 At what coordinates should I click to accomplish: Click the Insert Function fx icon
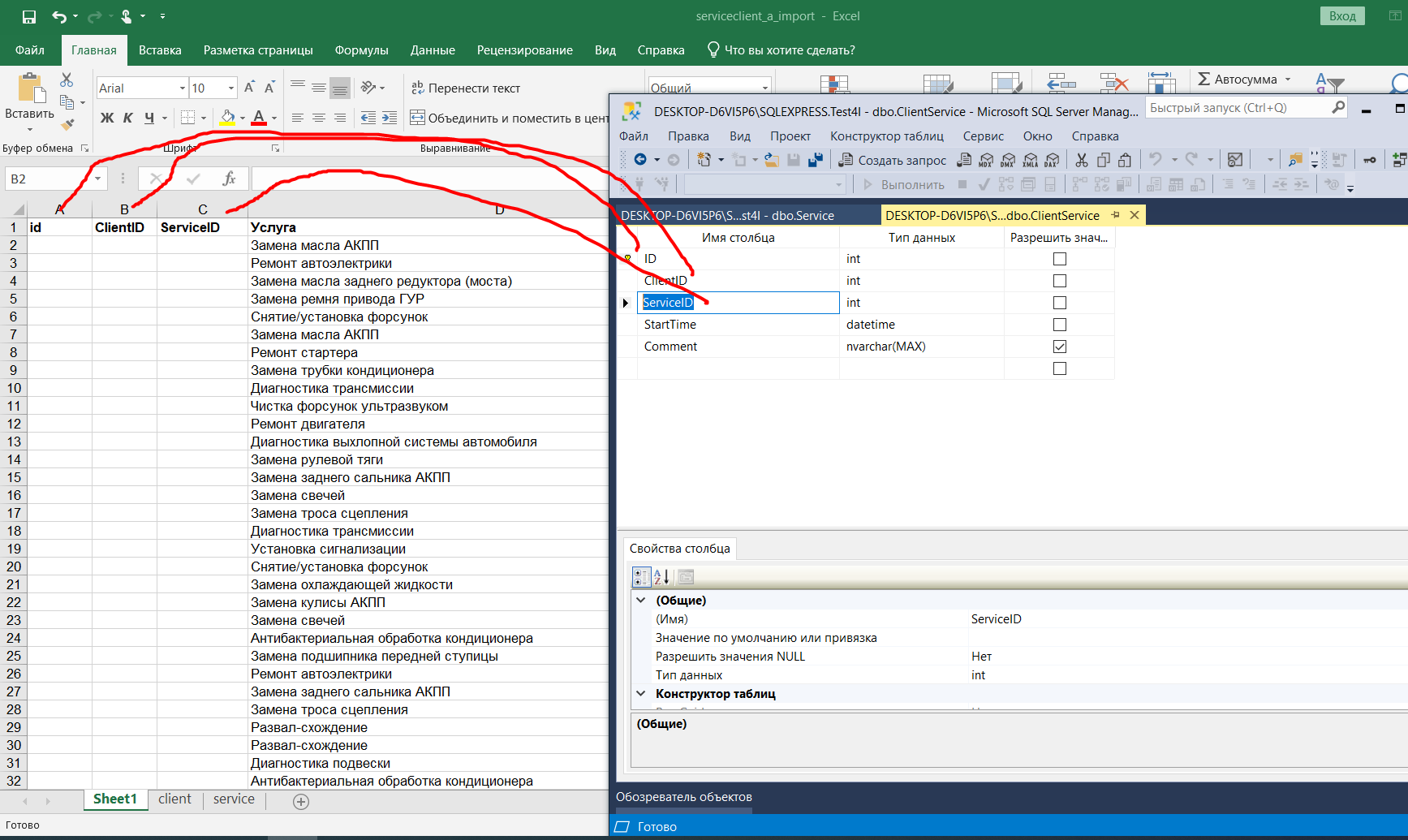[229, 179]
